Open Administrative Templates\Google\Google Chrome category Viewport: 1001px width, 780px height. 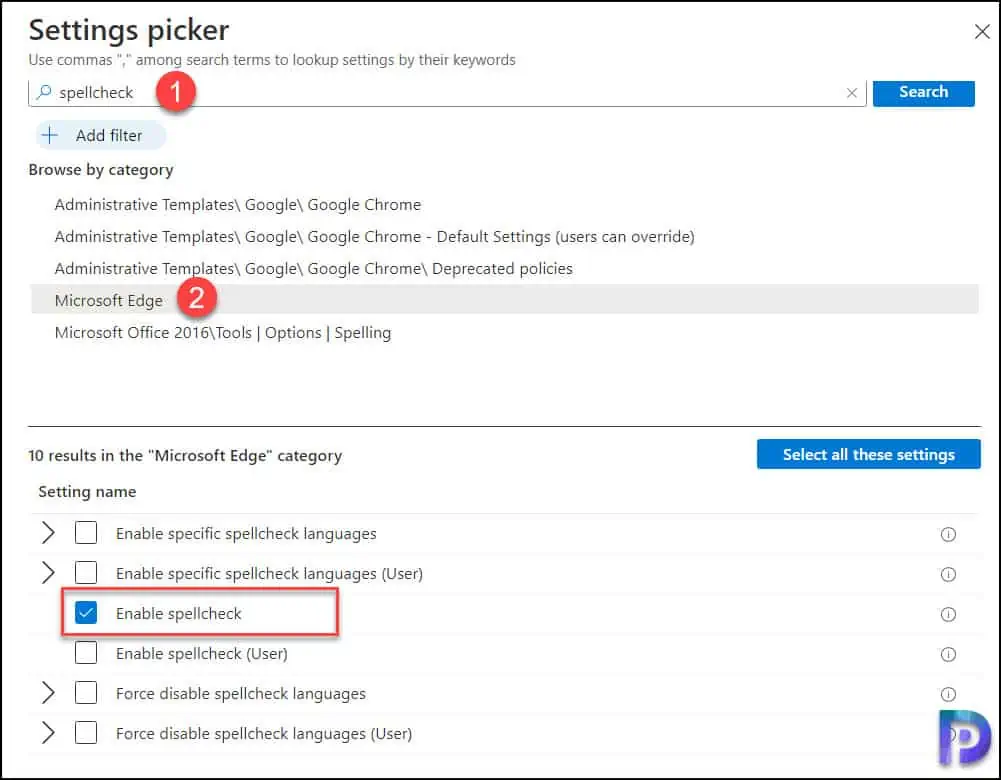point(237,205)
